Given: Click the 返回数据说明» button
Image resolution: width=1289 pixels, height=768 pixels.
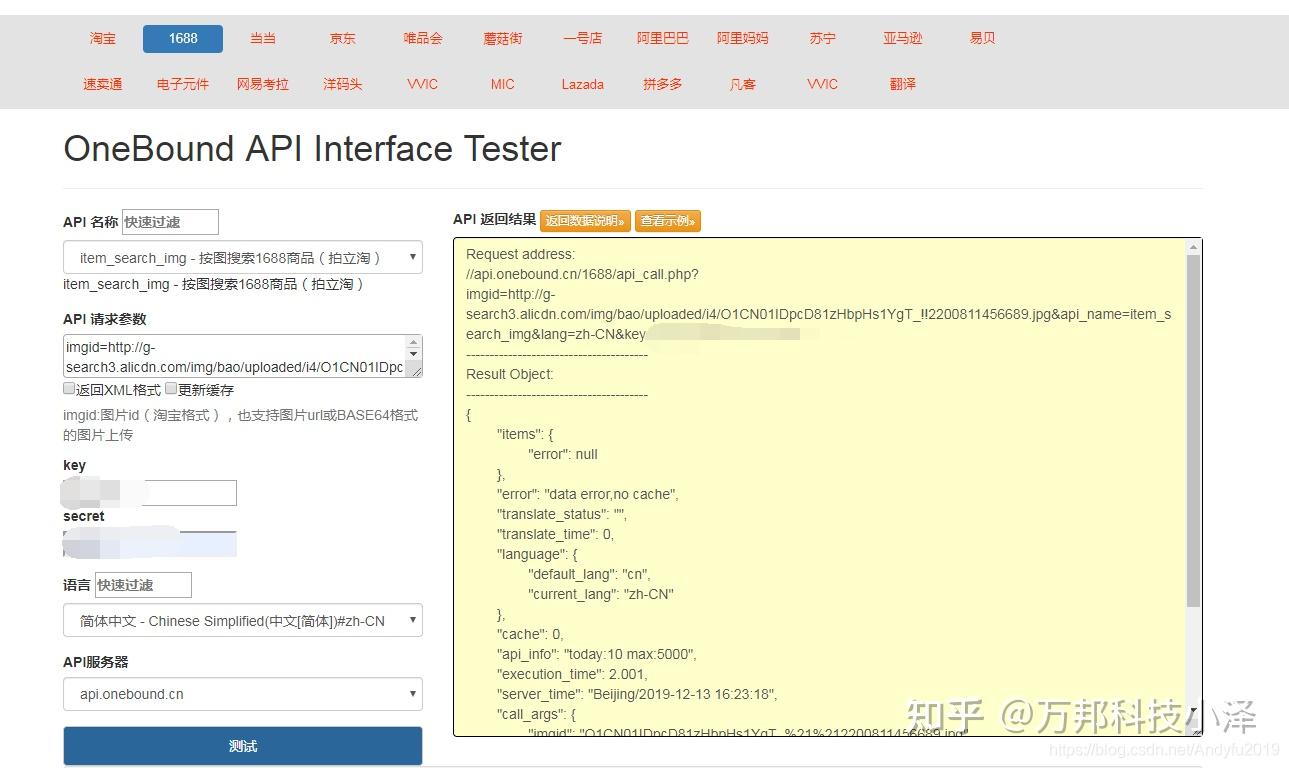Looking at the screenshot, I should pyautogui.click(x=585, y=221).
